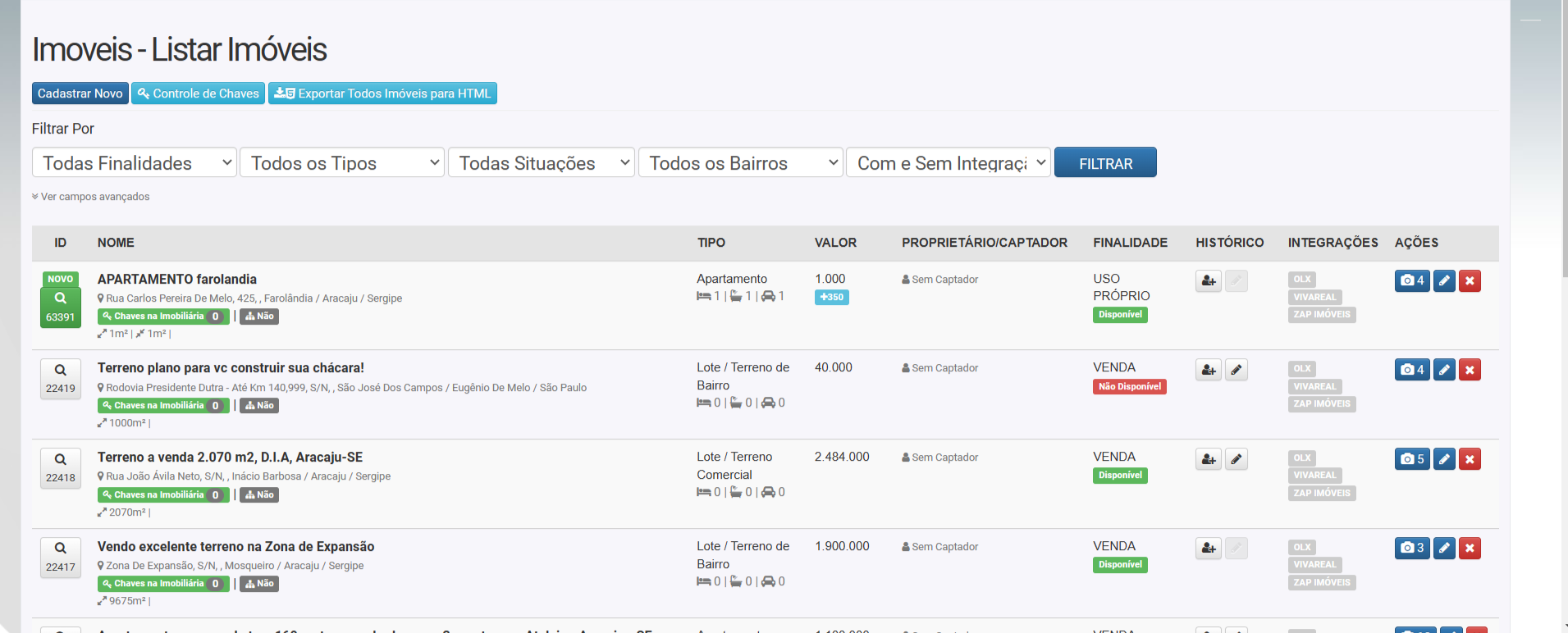Open the Todos os Bairros dropdown
1568x633 pixels.
(x=741, y=163)
